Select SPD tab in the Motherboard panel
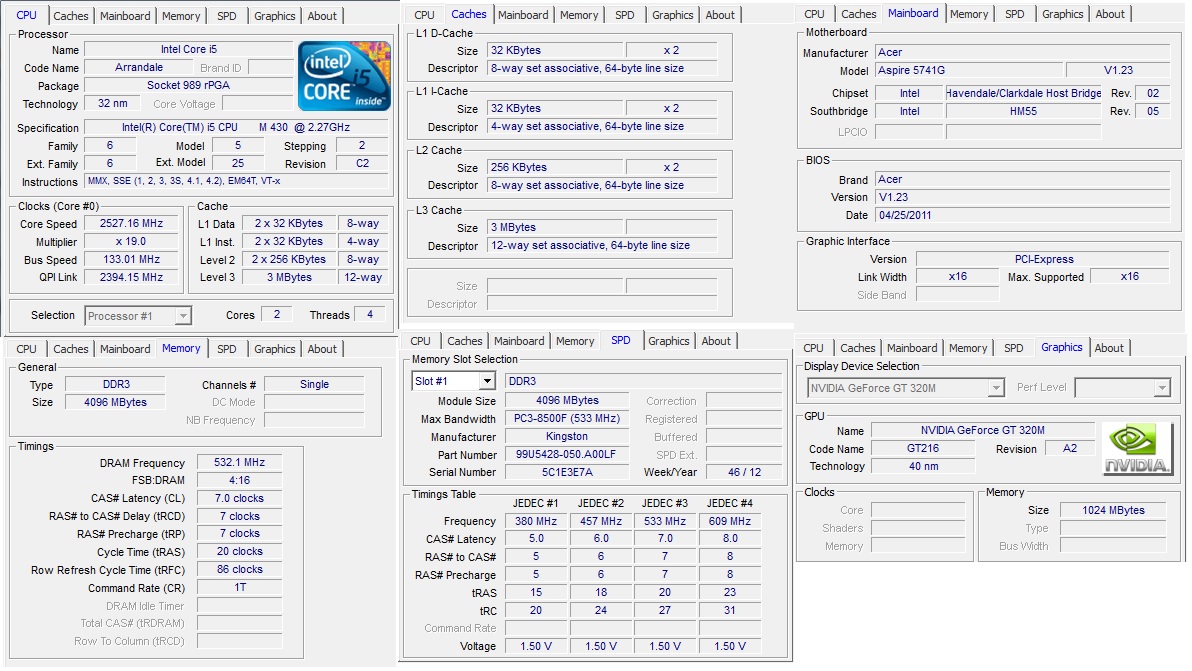The height and width of the screenshot is (671, 1192). click(x=1015, y=14)
